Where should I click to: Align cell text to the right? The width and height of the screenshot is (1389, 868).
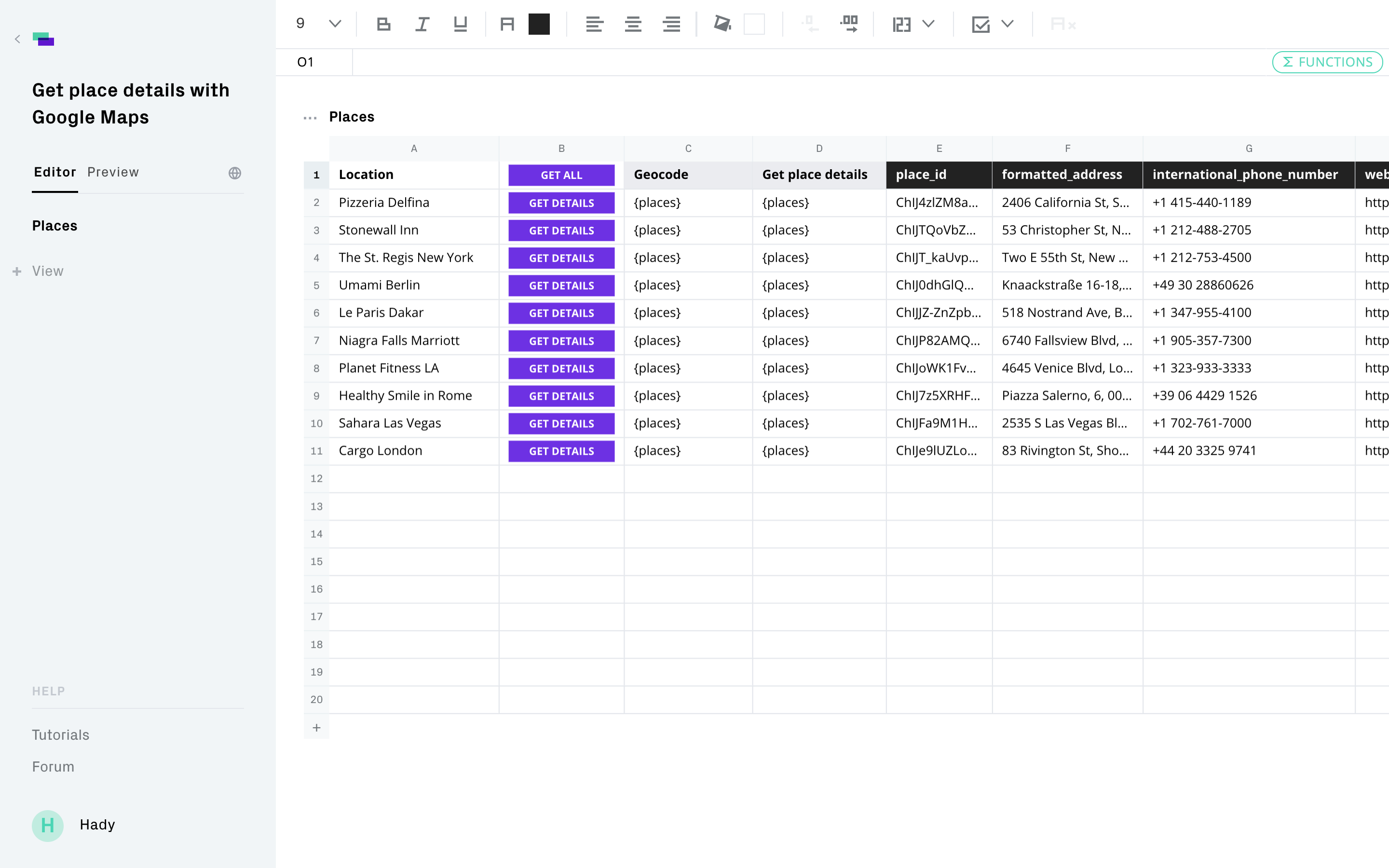[671, 24]
